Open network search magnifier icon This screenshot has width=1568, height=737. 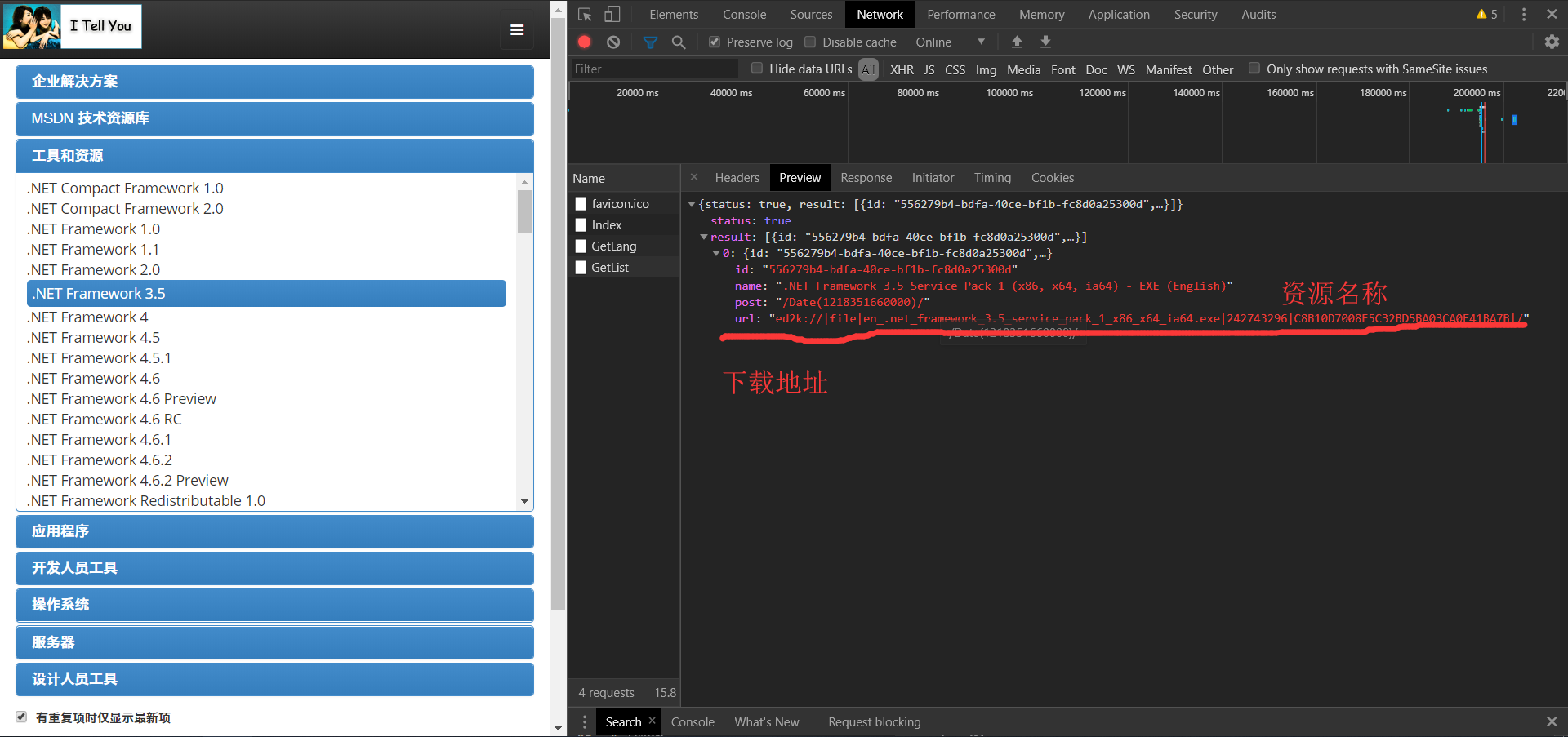[679, 42]
